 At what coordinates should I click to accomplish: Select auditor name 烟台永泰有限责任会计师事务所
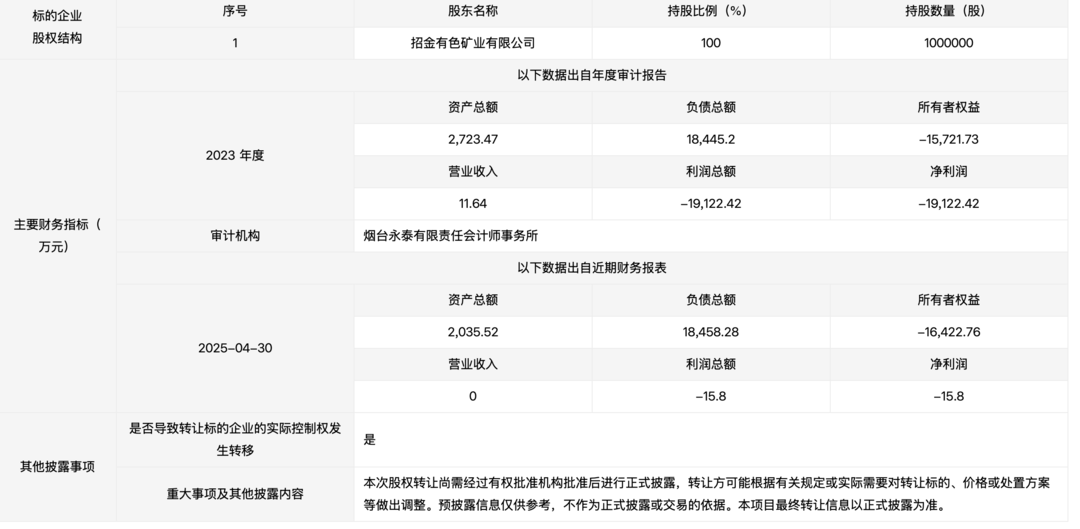pyautogui.click(x=450, y=236)
